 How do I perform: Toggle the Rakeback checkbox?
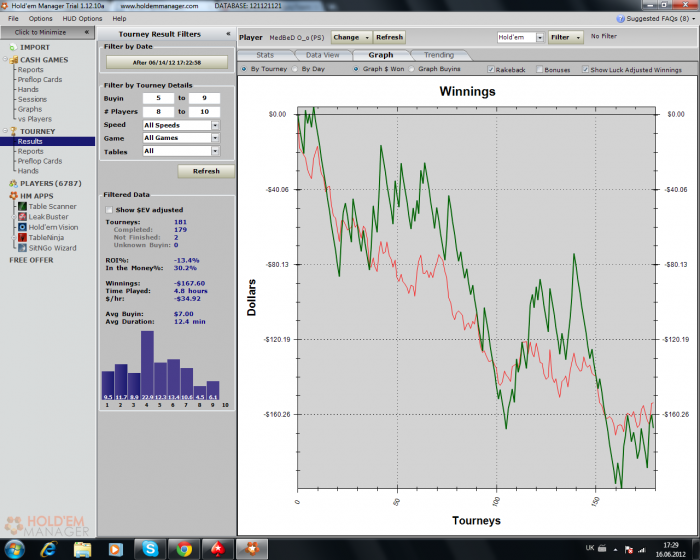click(491, 70)
